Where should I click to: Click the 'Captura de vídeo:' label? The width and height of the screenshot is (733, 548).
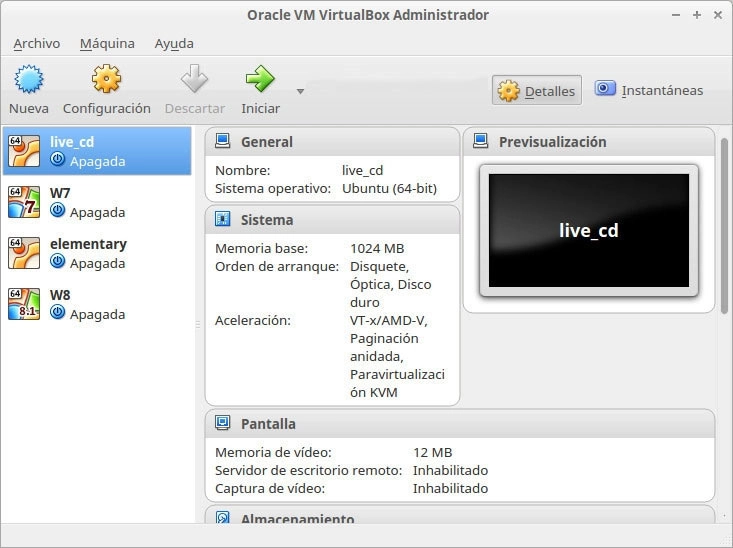pyautogui.click(x=270, y=489)
